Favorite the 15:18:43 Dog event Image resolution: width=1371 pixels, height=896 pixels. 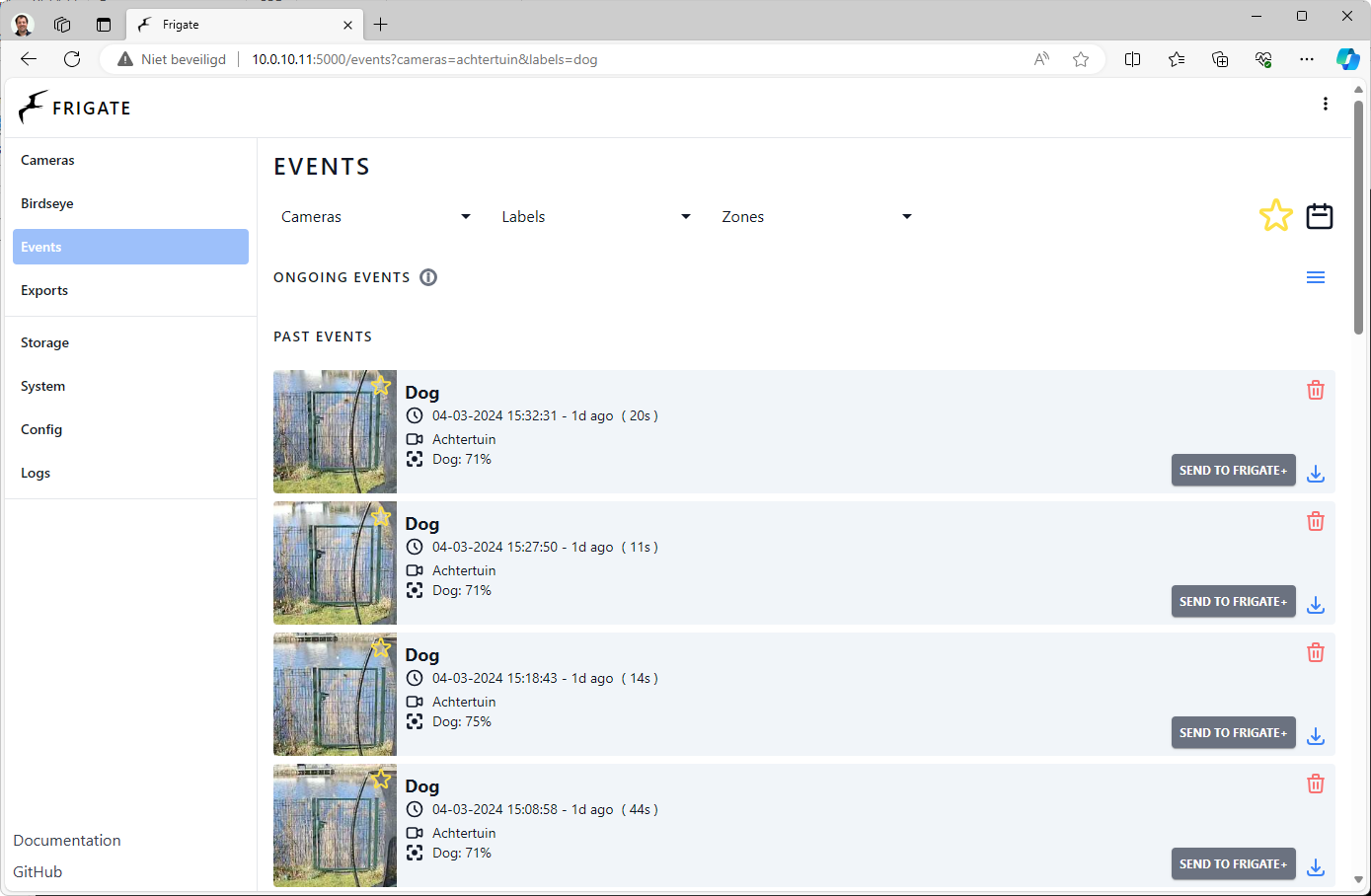pos(381,647)
